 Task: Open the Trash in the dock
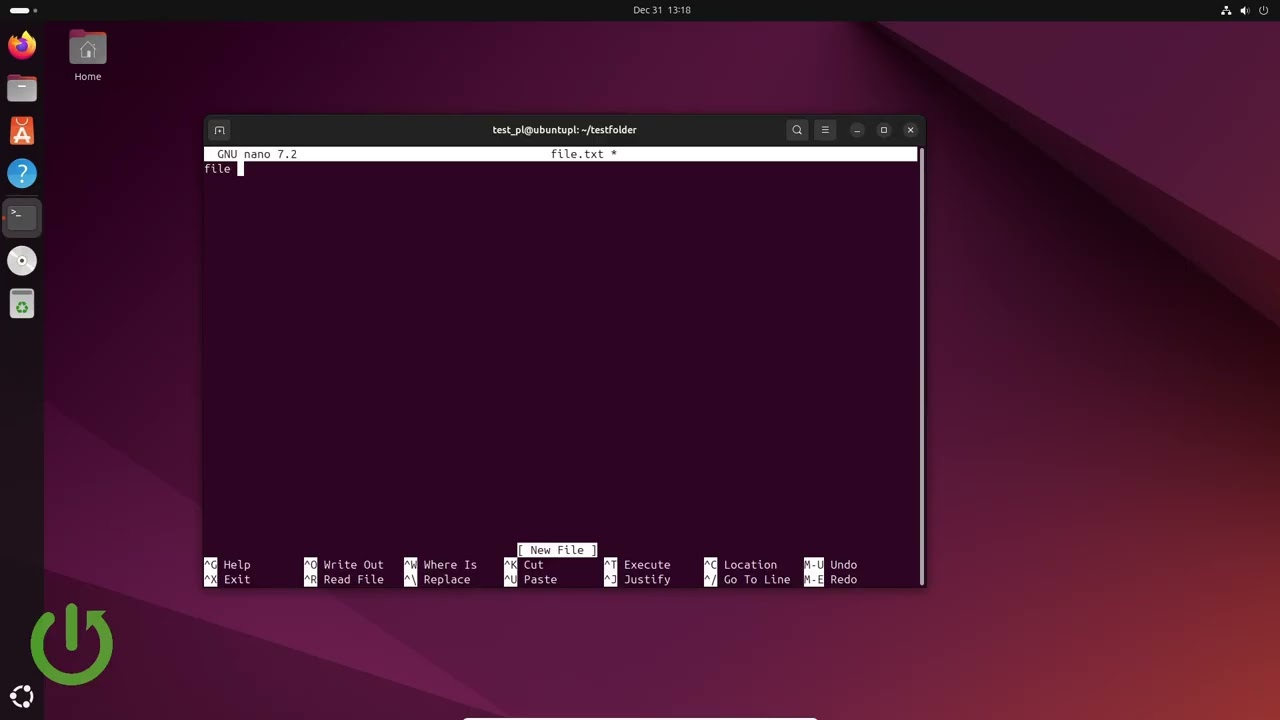tap(22, 304)
